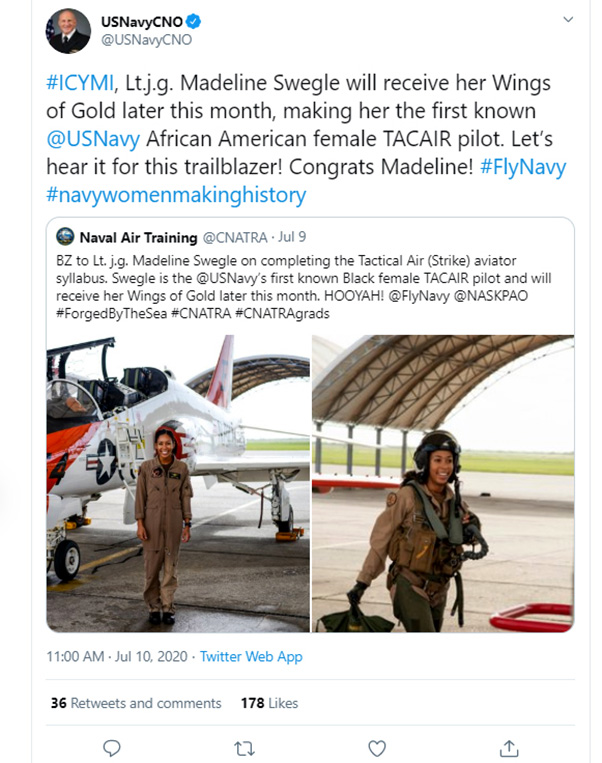Click the Twitter Web App link
This screenshot has width=602, height=763.
point(251,656)
